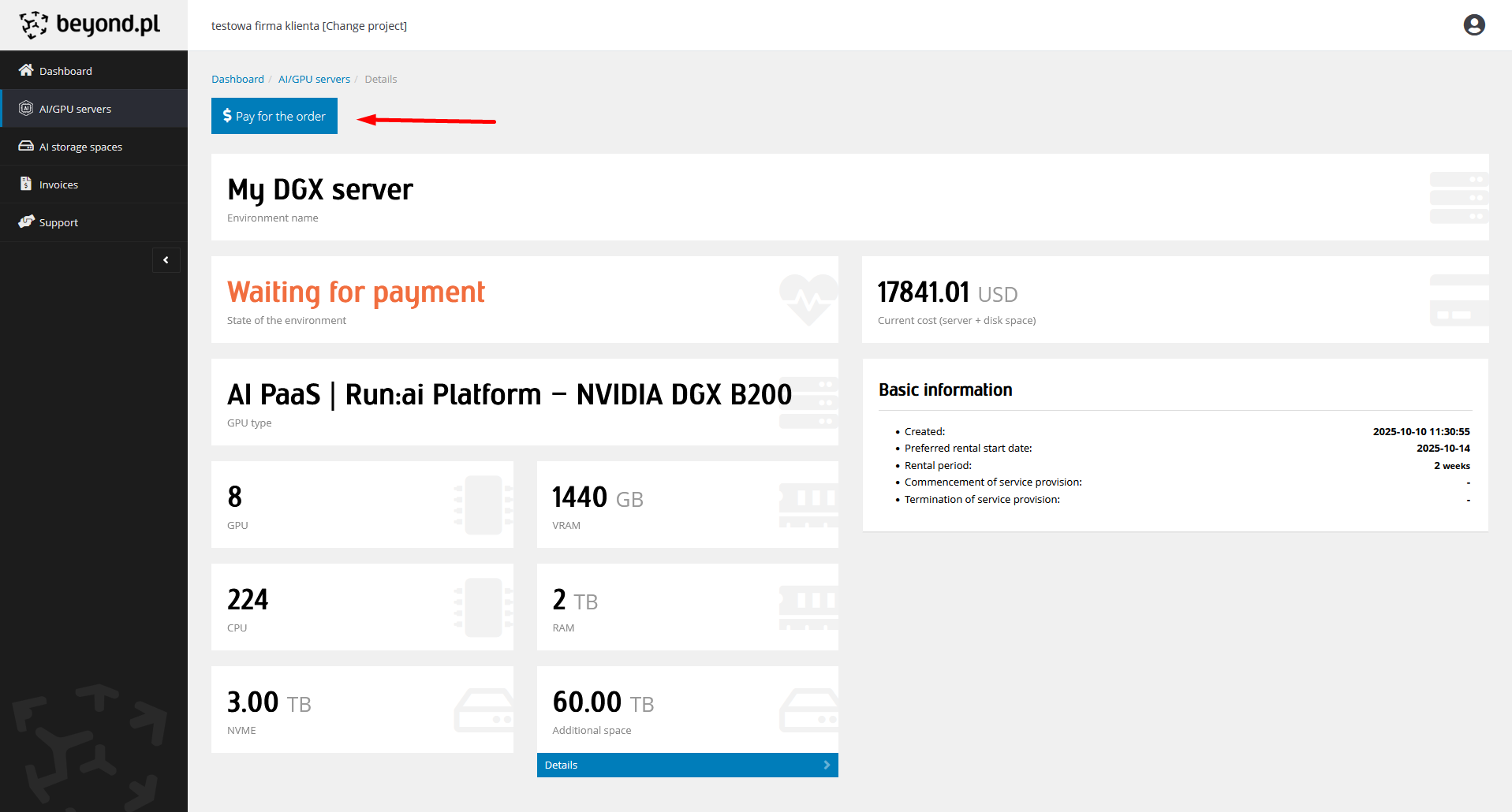Screen dimensions: 1512x812
Task: Click the AI/GPU servers breadcrumb link
Action: click(314, 79)
